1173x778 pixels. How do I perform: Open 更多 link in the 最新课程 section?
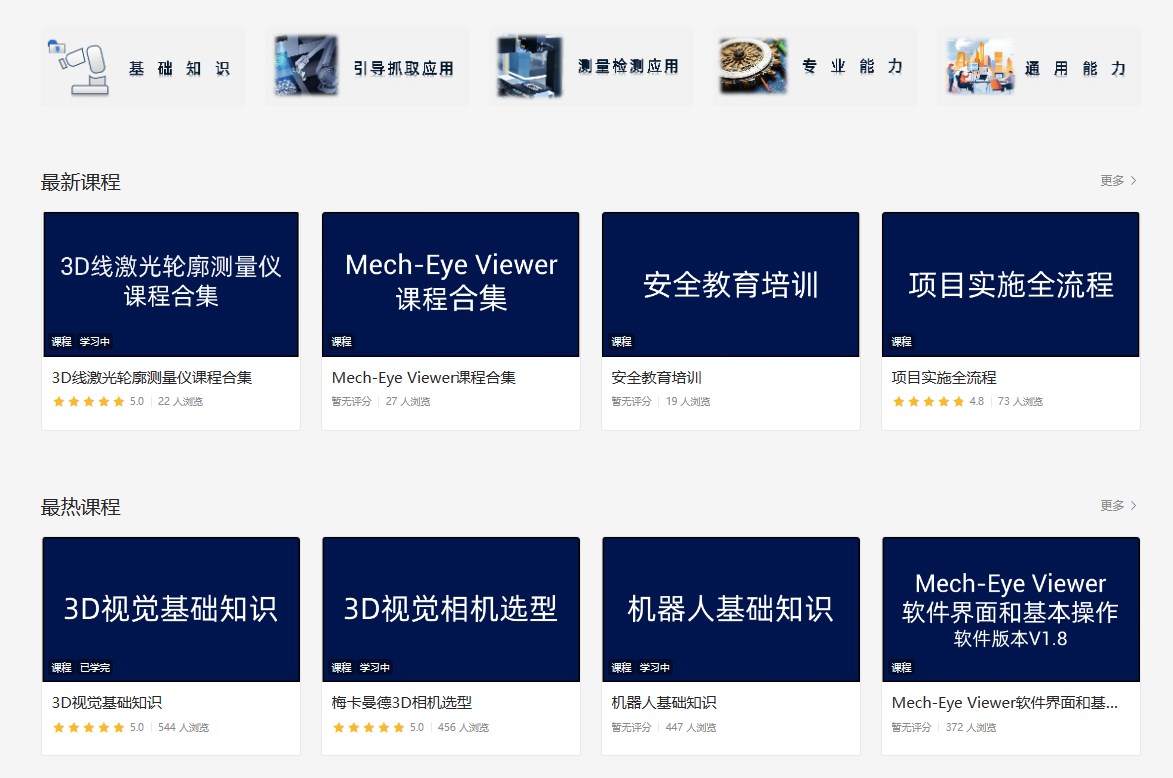pyautogui.click(x=1113, y=180)
